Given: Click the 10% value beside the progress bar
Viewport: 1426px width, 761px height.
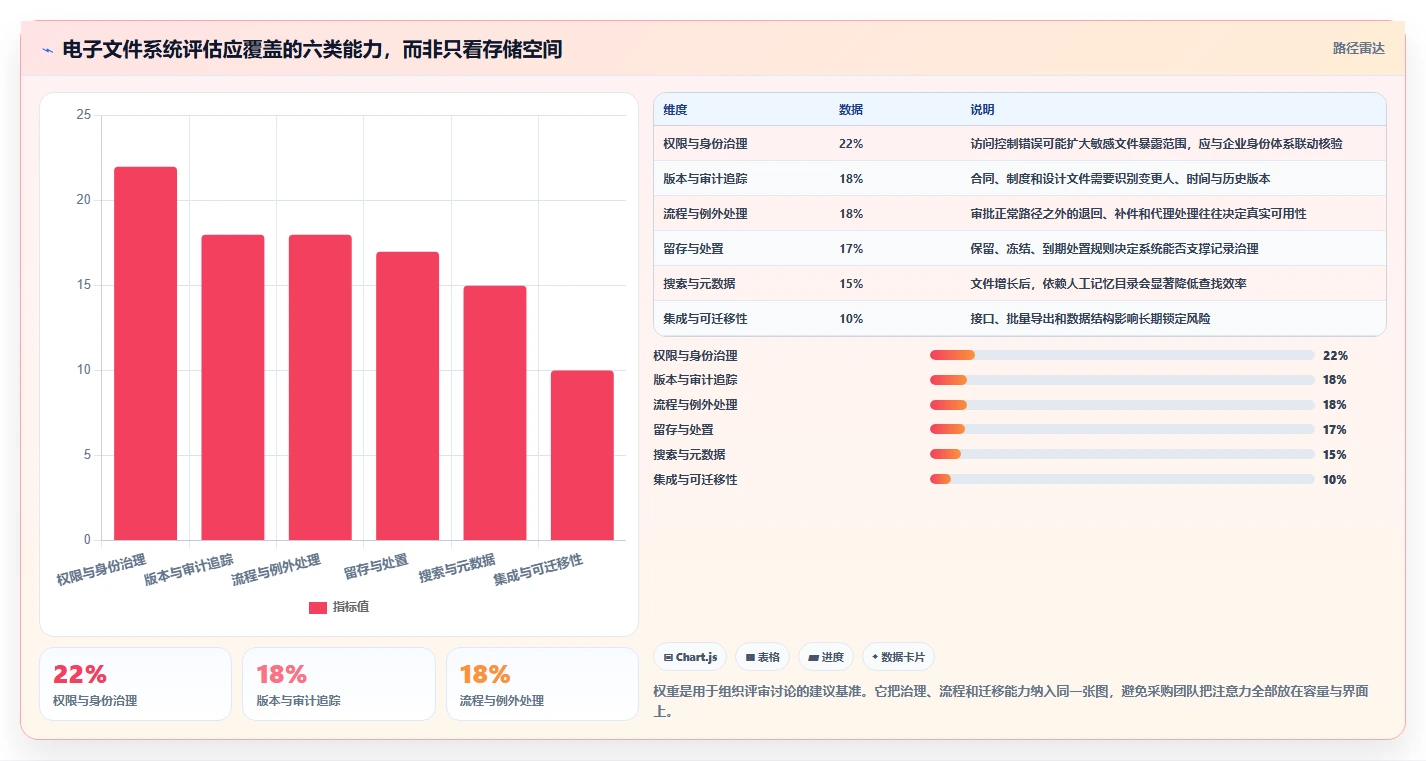Looking at the screenshot, I should pyautogui.click(x=1335, y=480).
